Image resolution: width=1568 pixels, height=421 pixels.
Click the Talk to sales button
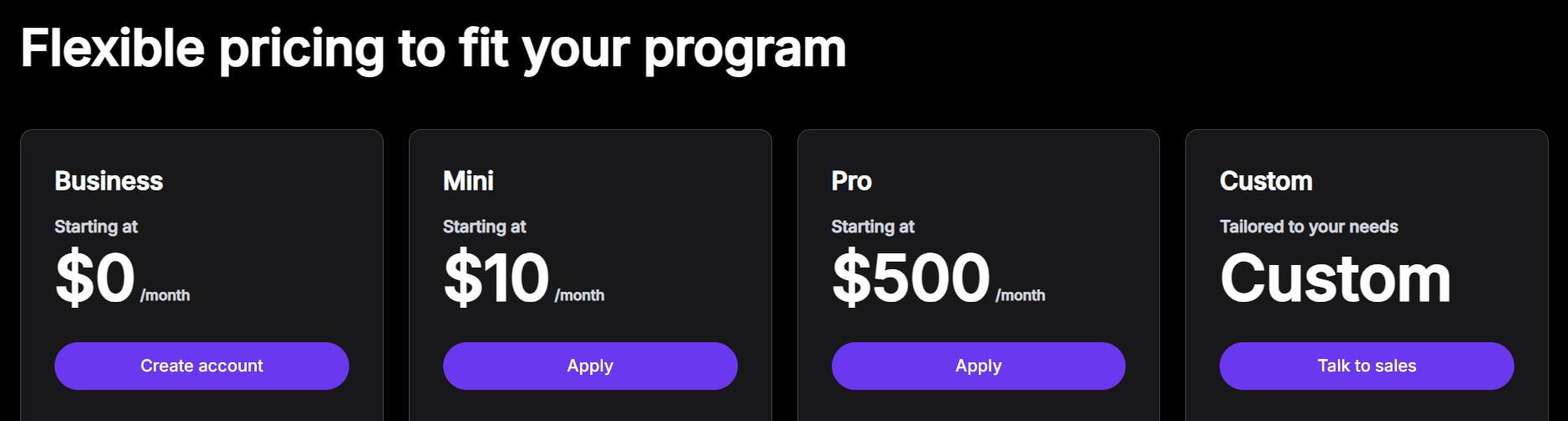point(1367,366)
